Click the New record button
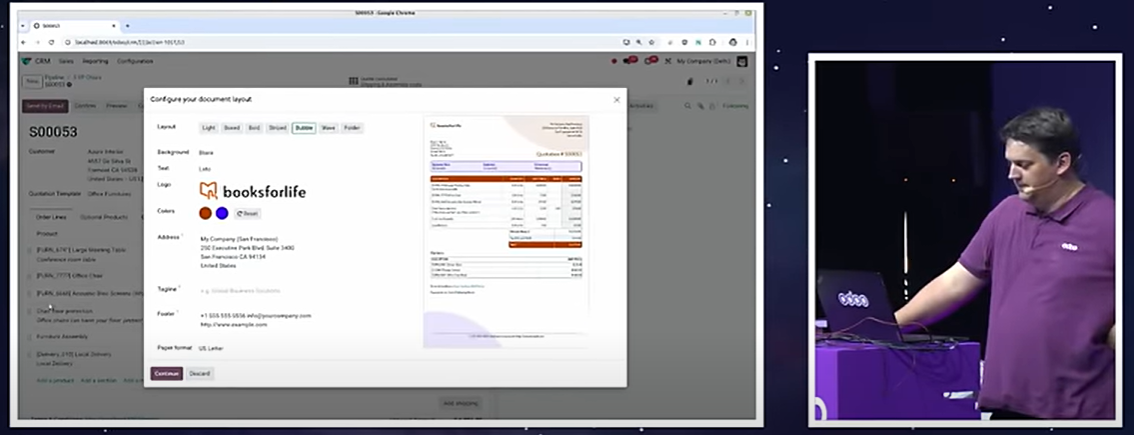The width and height of the screenshot is (1134, 435). pyautogui.click(x=32, y=82)
